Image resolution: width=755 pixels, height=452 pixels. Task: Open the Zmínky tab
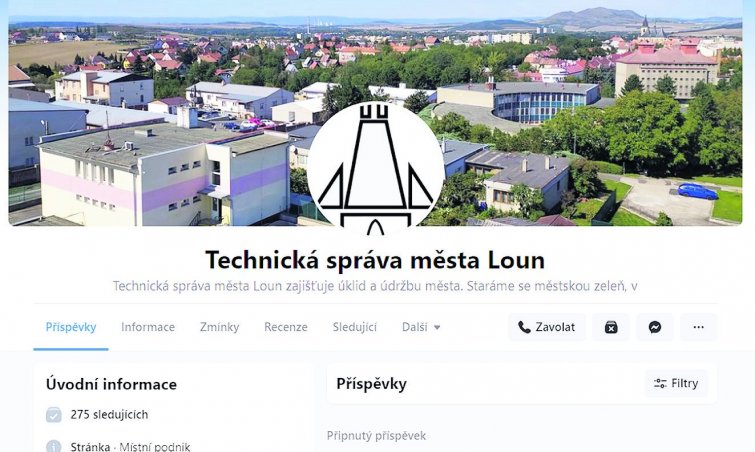220,327
